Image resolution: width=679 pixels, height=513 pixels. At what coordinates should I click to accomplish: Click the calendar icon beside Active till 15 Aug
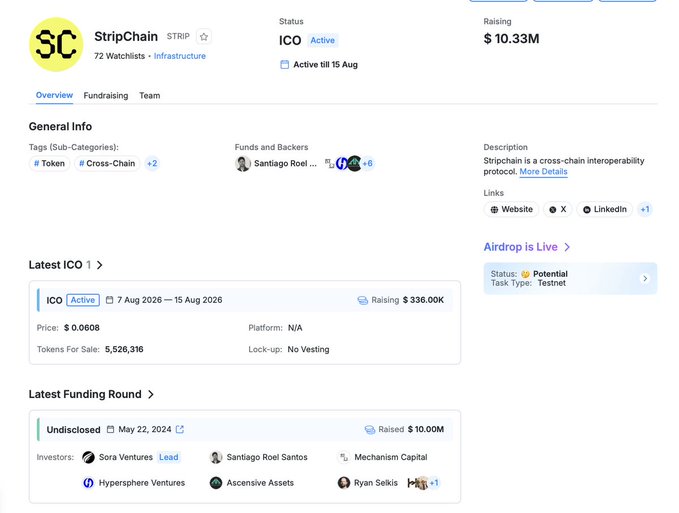pos(285,65)
